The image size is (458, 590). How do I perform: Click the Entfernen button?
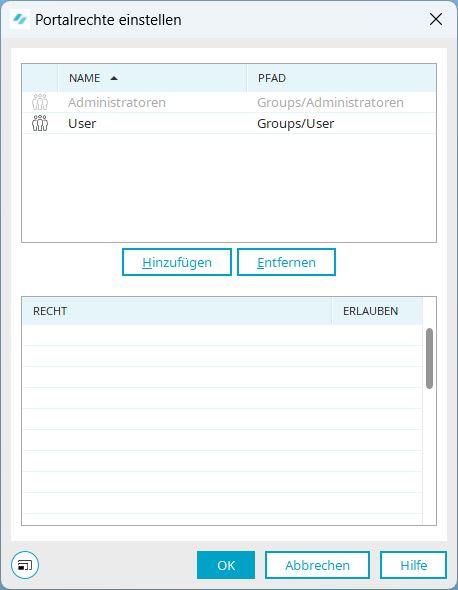point(286,262)
